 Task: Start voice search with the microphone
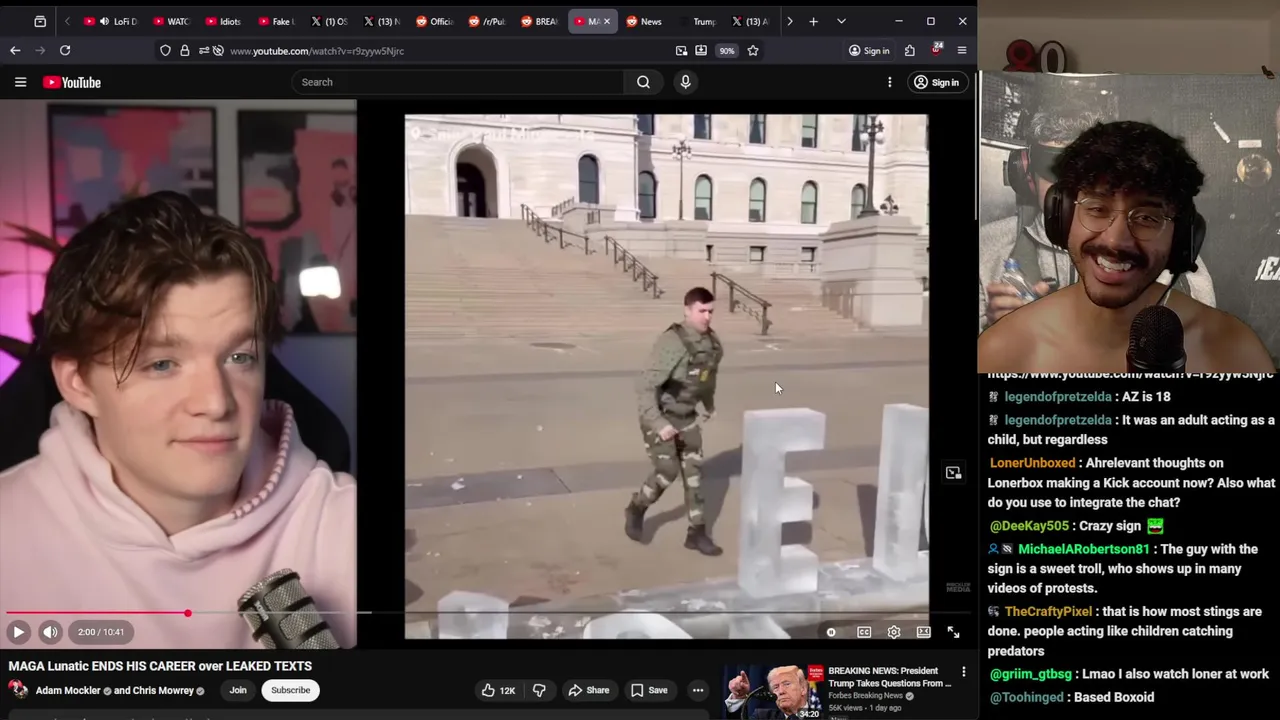tap(685, 82)
